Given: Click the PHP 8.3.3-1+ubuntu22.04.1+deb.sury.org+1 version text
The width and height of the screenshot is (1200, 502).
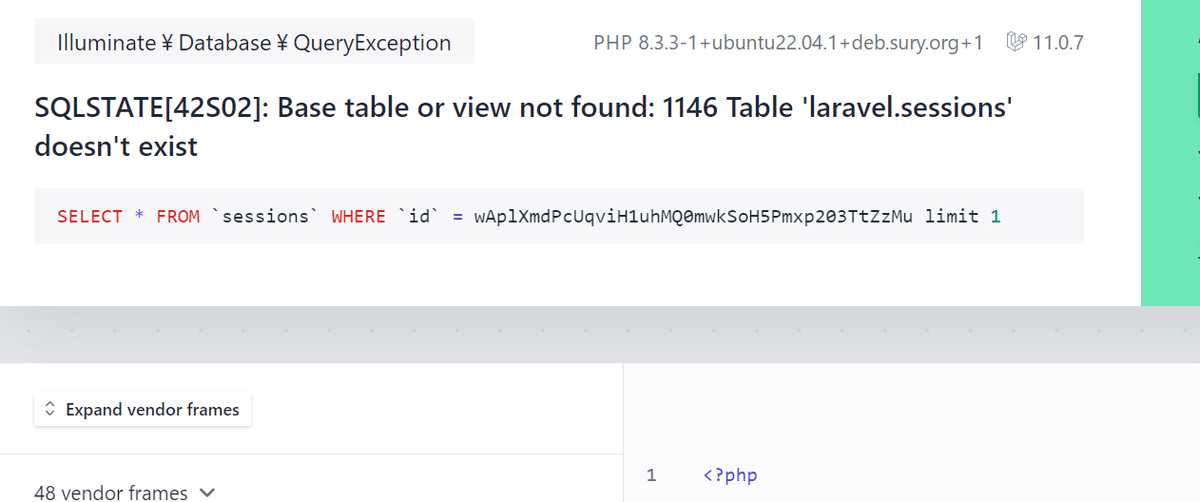Looking at the screenshot, I should pyautogui.click(x=788, y=43).
